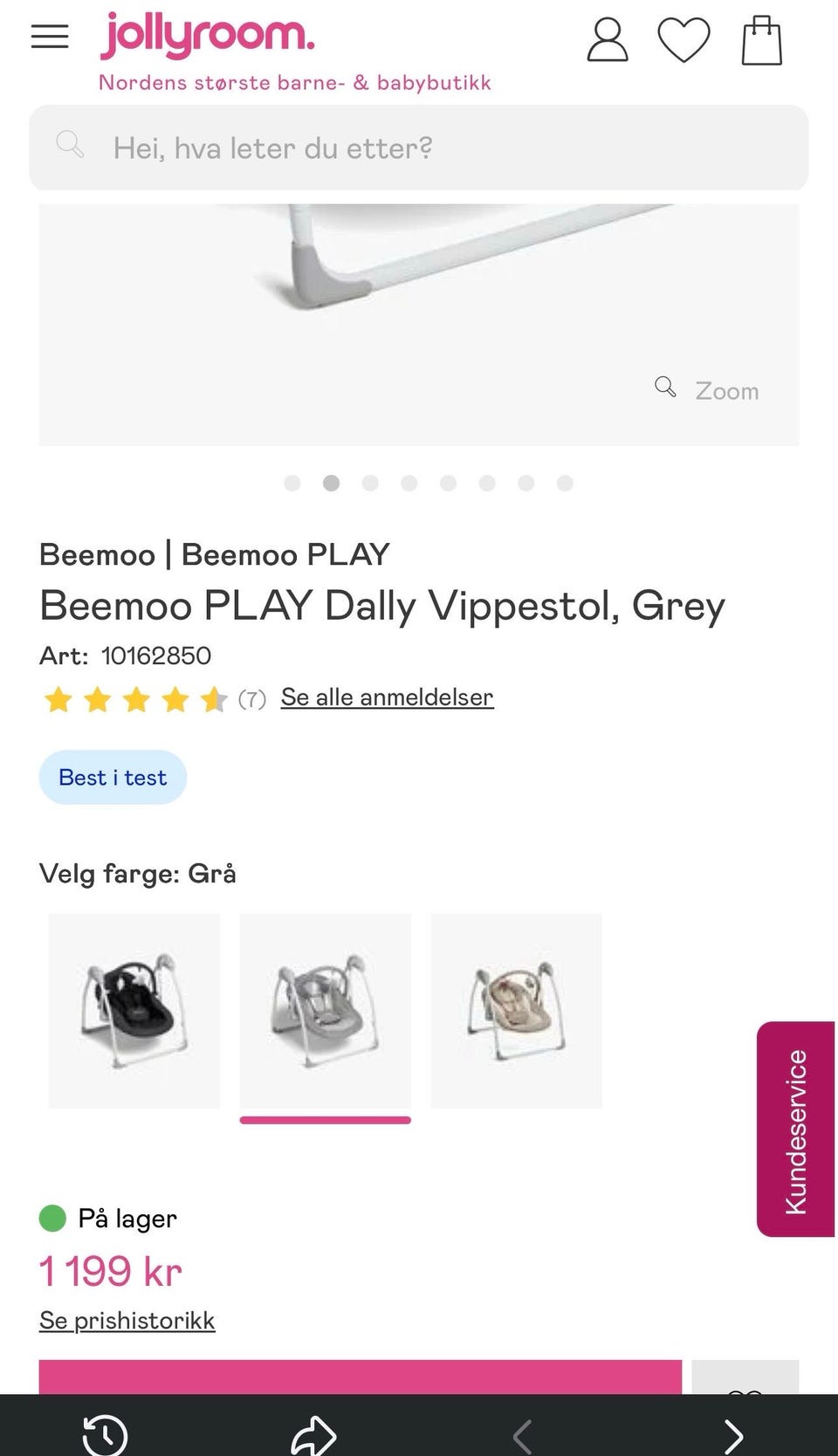Click the Best i test badge

pos(113,777)
